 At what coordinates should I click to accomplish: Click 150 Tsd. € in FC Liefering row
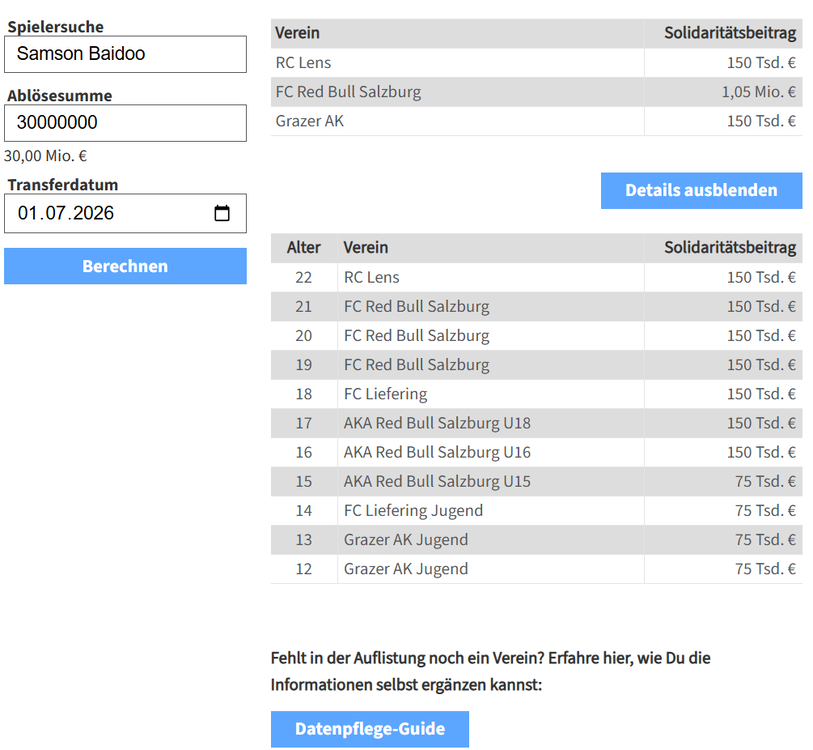(x=762, y=394)
